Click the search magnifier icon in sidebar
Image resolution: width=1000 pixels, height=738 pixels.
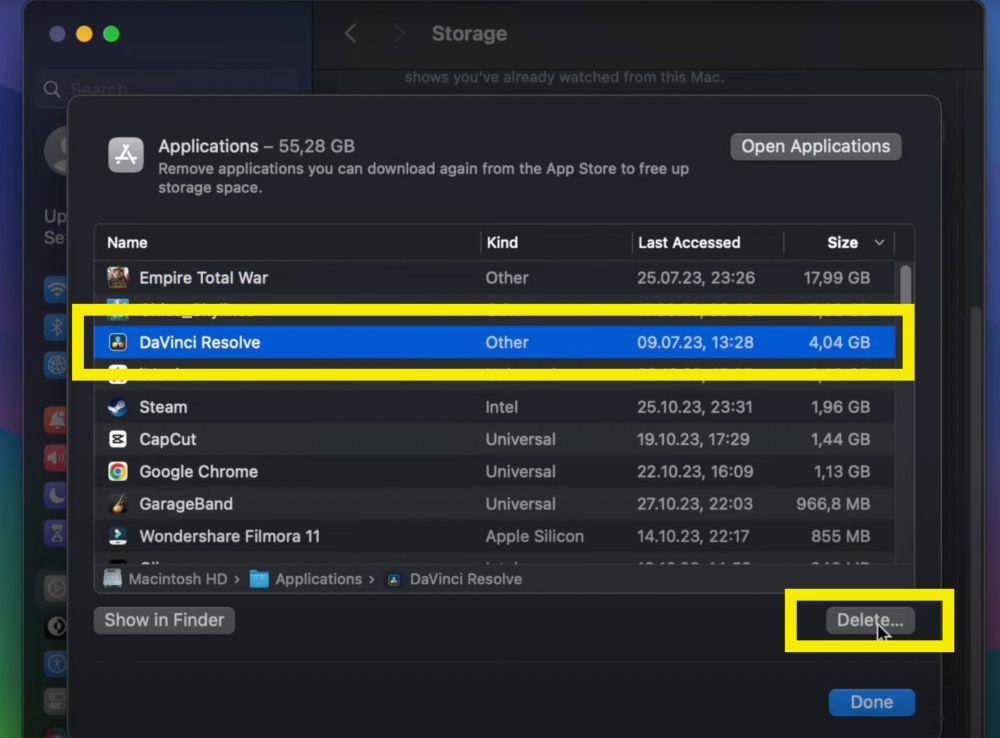click(x=52, y=89)
